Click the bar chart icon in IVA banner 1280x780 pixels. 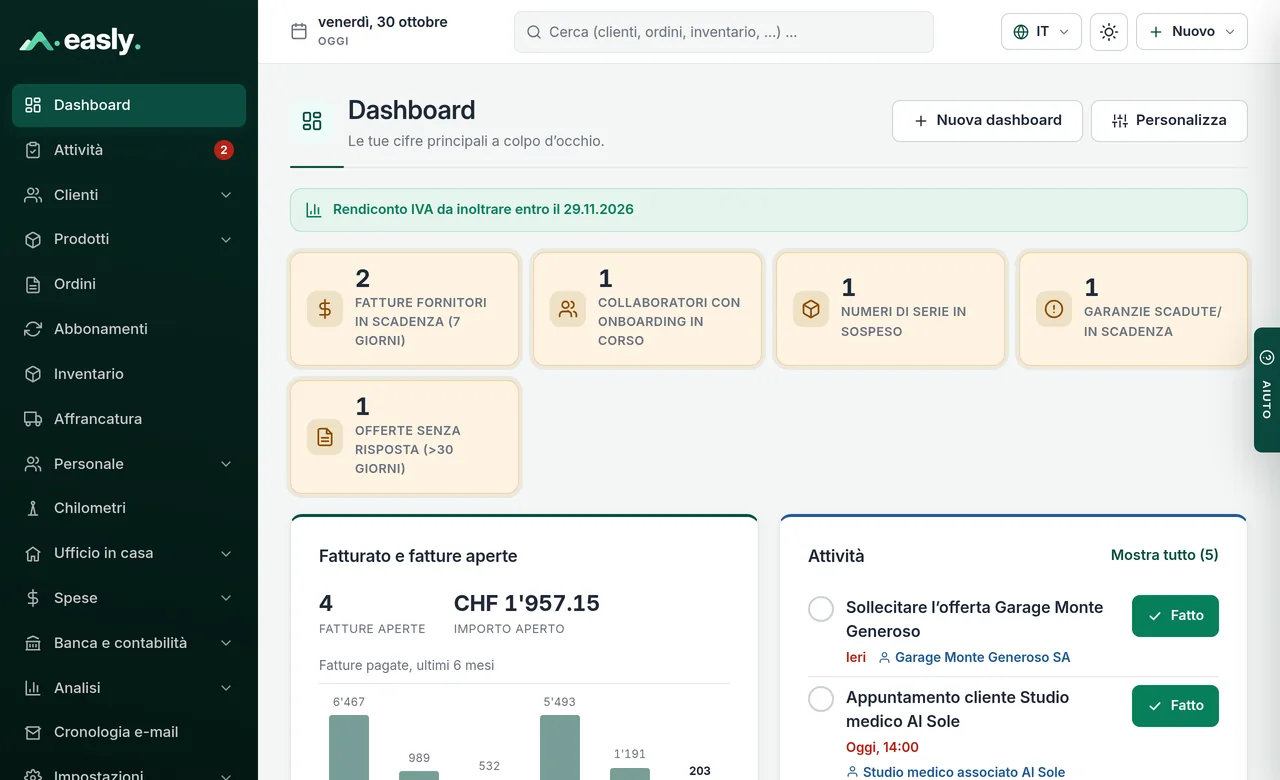(314, 210)
